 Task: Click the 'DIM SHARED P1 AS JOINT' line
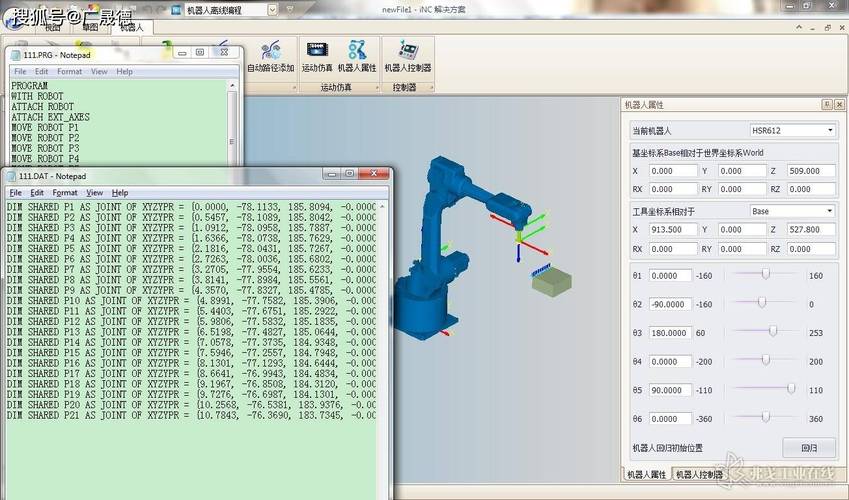coord(191,206)
